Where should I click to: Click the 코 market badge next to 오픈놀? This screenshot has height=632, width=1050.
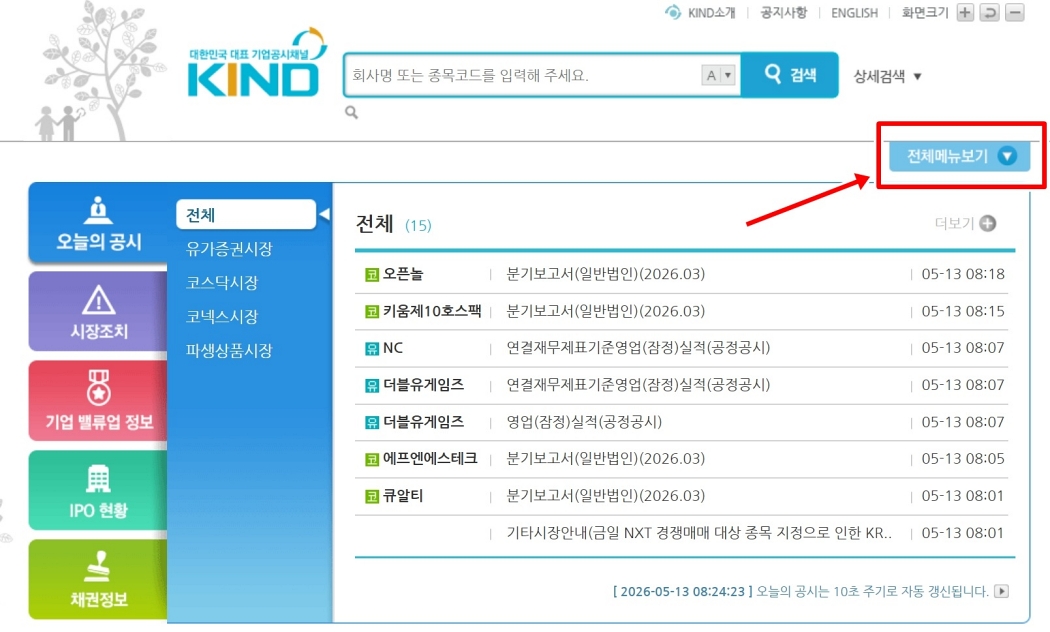click(372, 274)
